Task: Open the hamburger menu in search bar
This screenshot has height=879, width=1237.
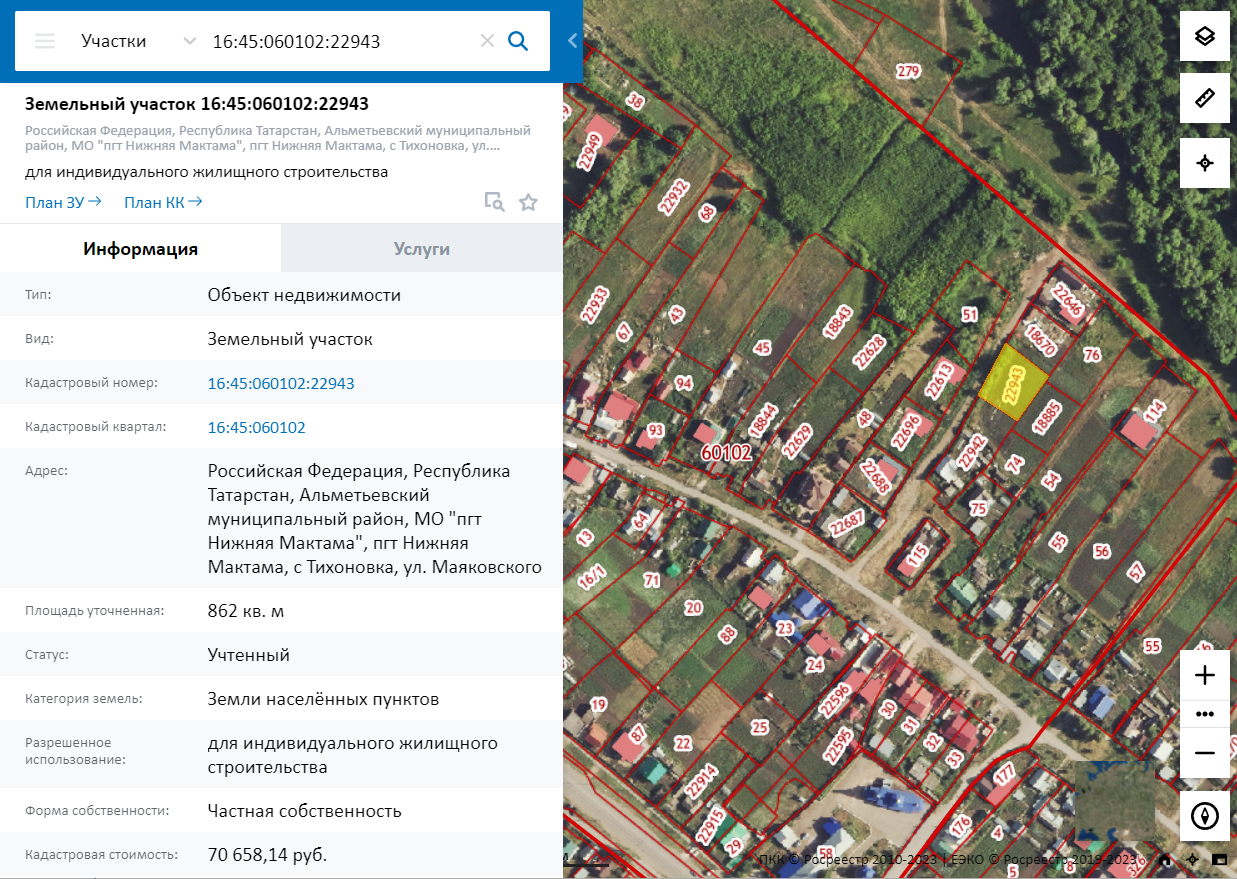Action: click(x=45, y=41)
